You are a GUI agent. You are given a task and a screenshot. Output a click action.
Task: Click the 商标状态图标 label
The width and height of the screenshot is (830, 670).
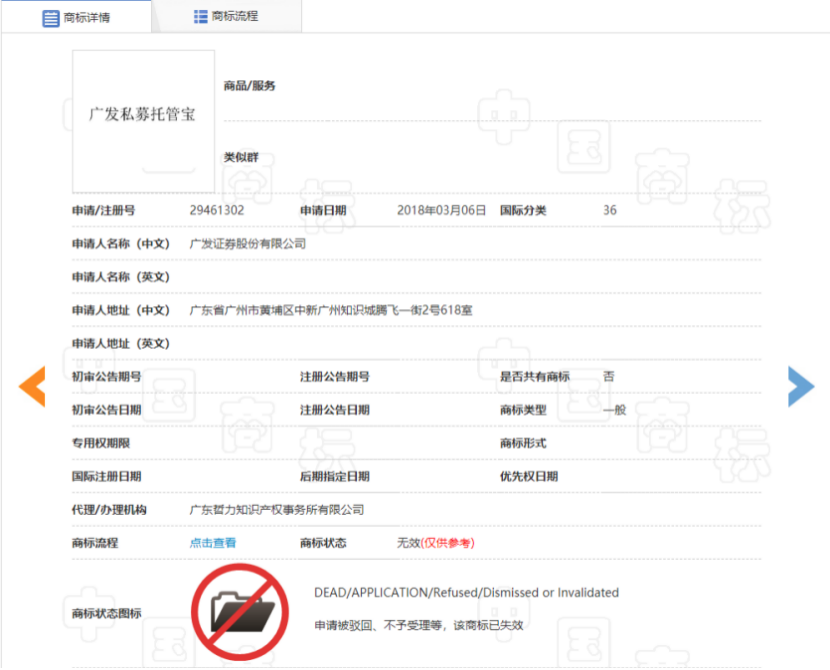tap(106, 613)
